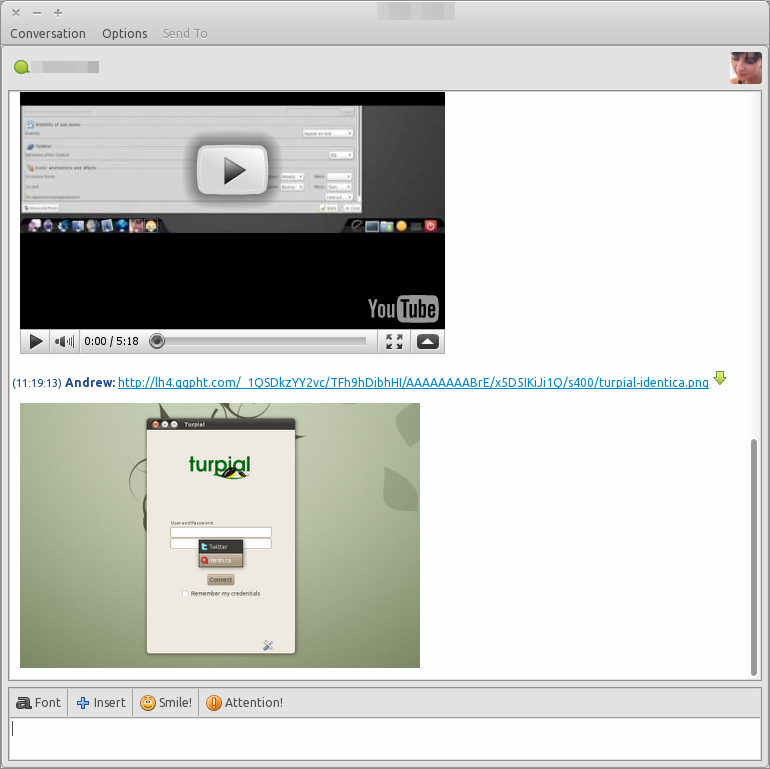770x769 pixels.
Task: Click the Twitter option in image preview
Action: click(220, 547)
